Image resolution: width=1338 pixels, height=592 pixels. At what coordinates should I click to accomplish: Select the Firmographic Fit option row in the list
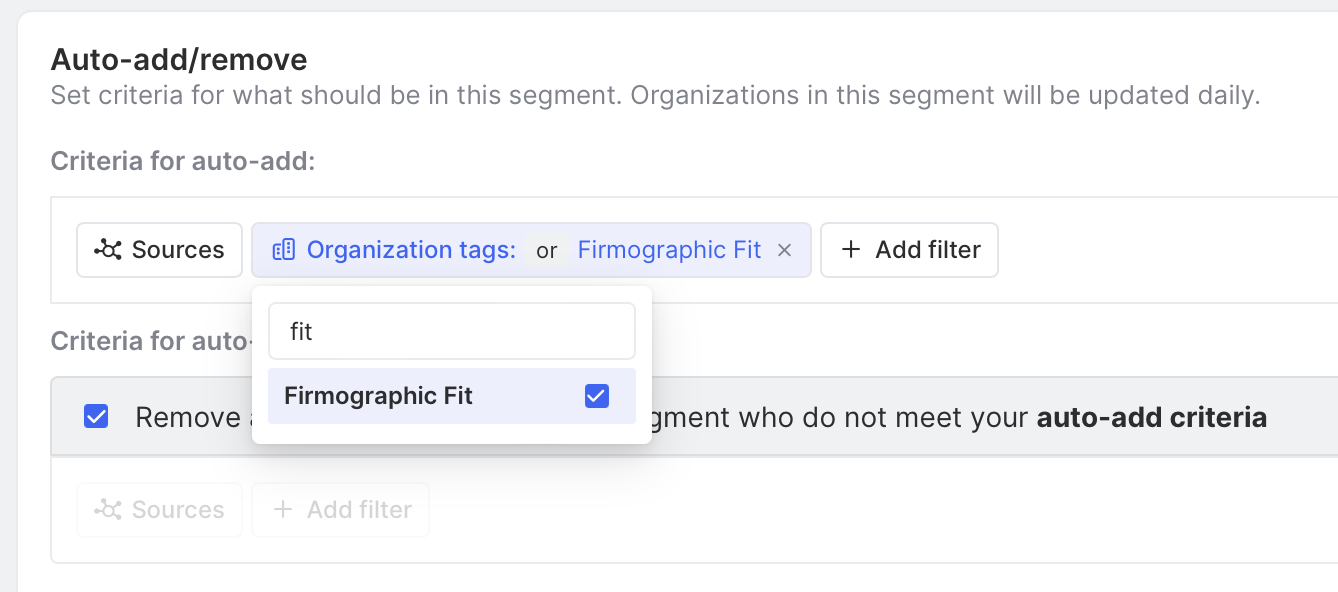(379, 396)
